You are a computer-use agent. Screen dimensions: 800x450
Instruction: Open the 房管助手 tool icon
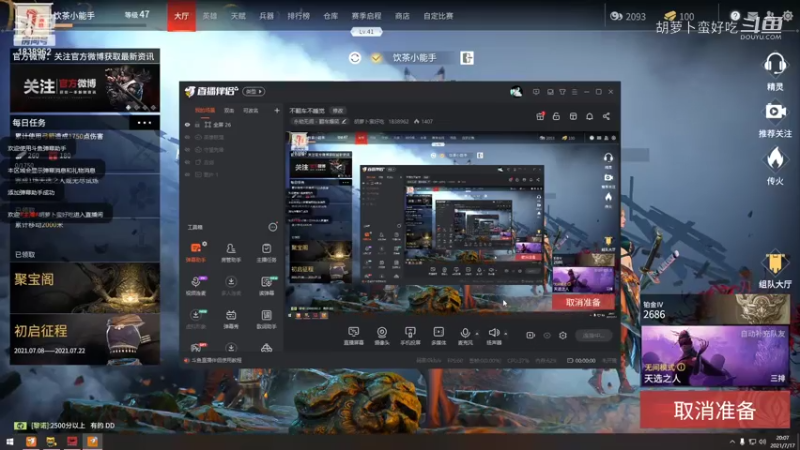231,252
